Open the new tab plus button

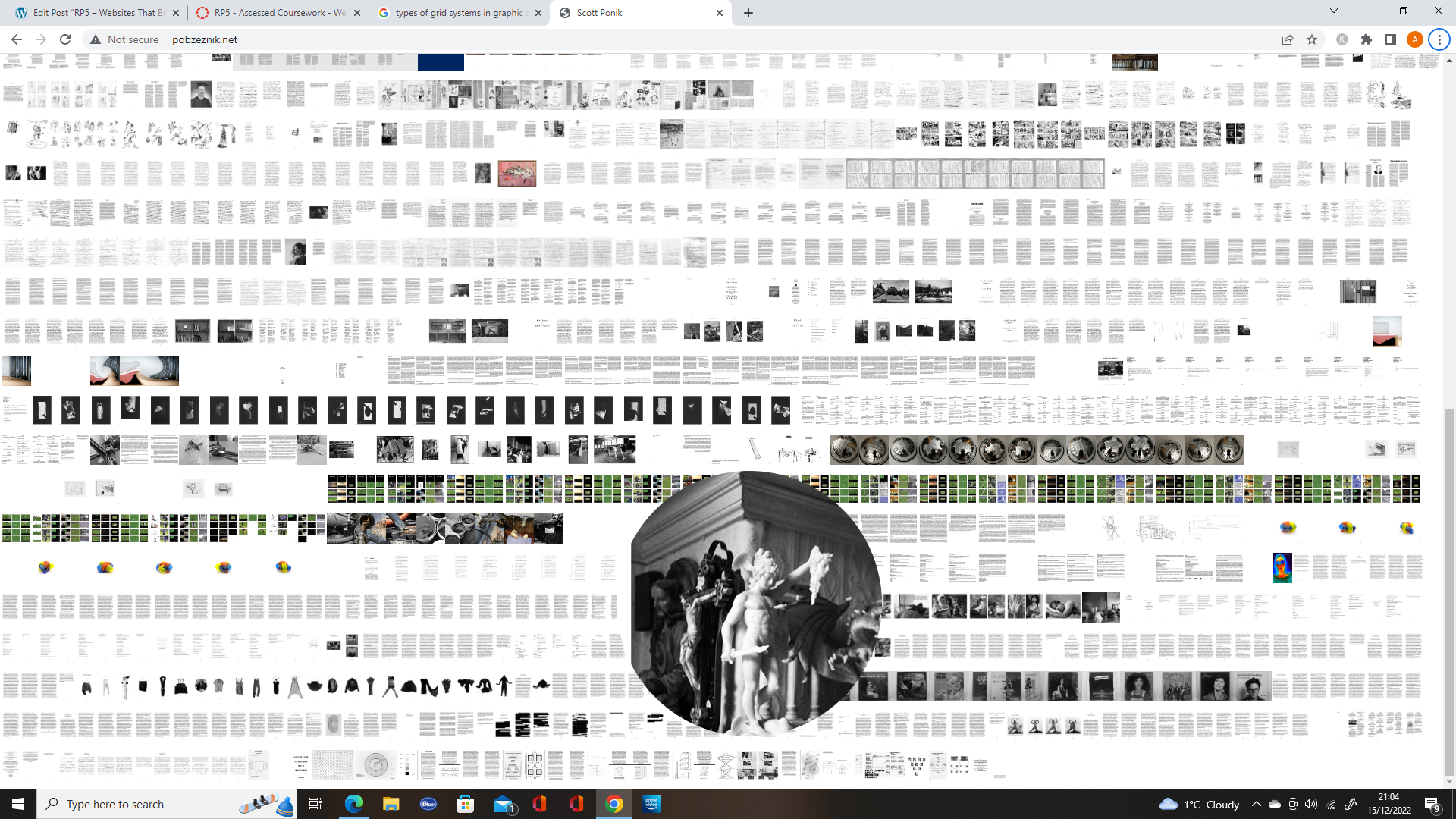click(748, 13)
